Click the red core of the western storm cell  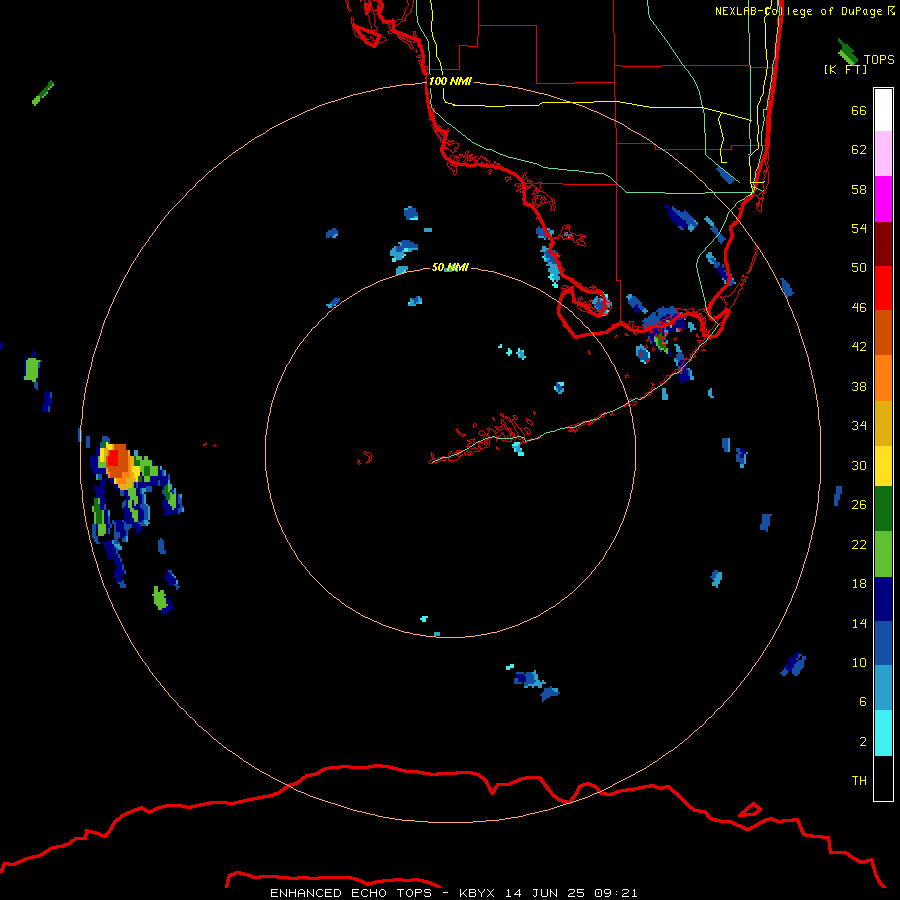pyautogui.click(x=113, y=459)
